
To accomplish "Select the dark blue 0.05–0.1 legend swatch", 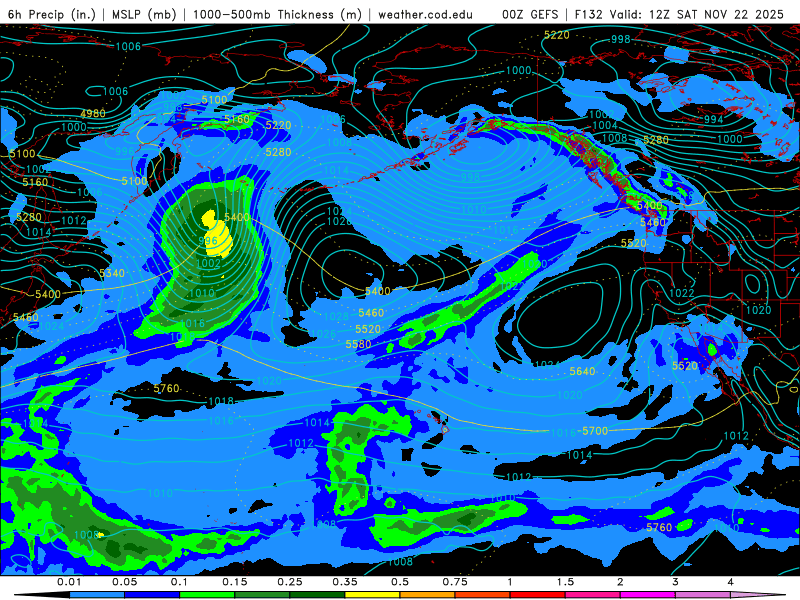I will 152,595.
